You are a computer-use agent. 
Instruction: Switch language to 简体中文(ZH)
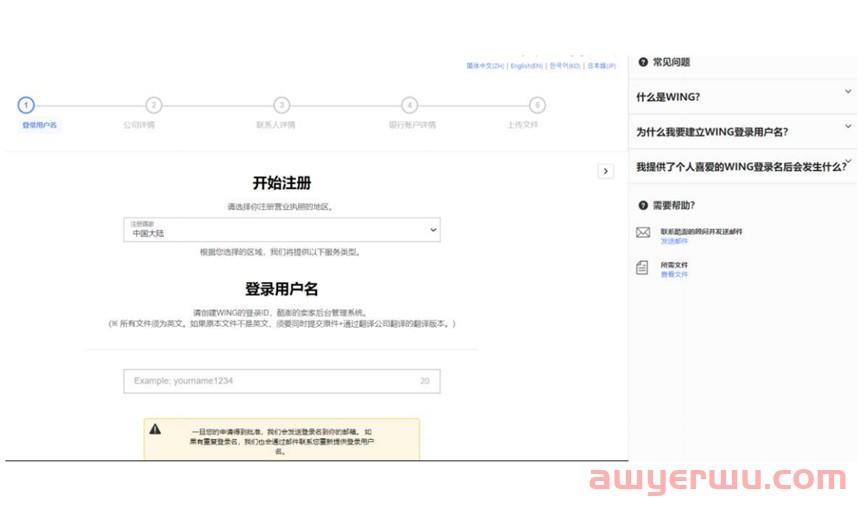(x=485, y=66)
